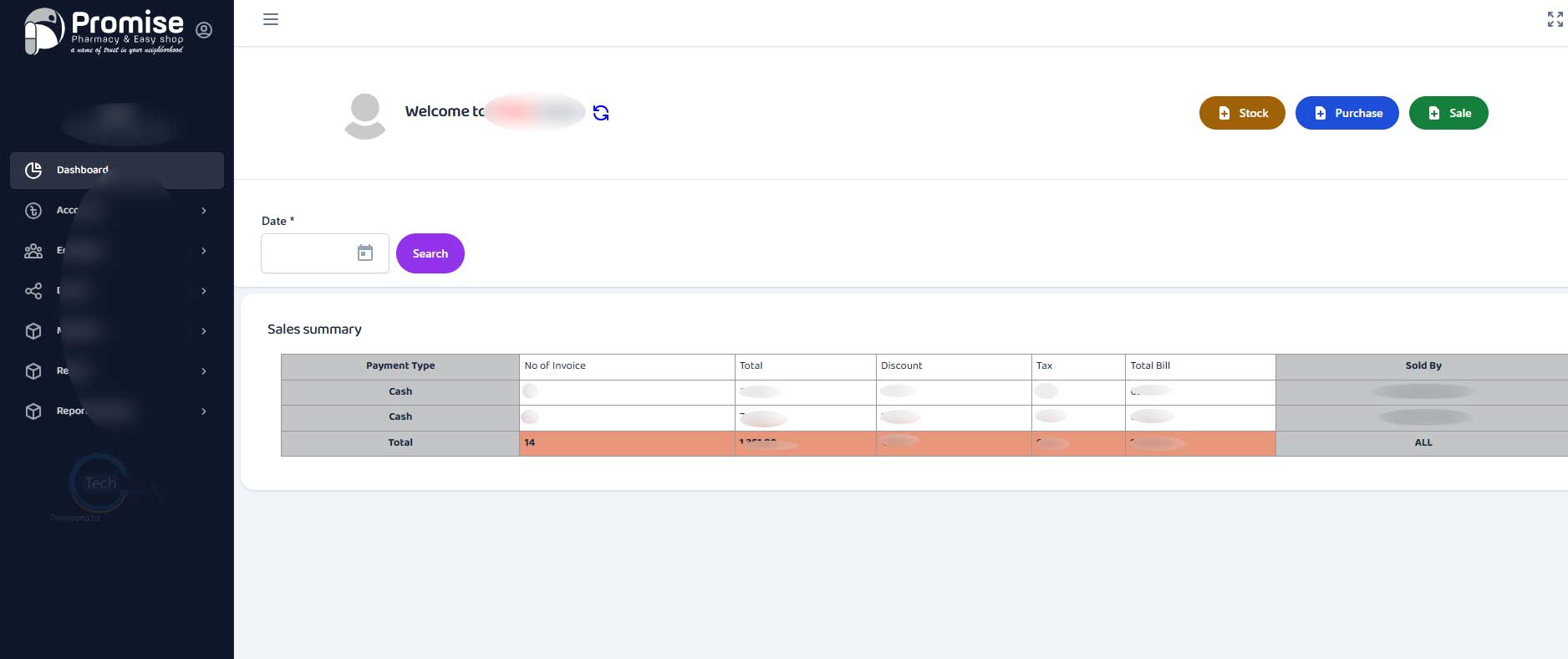Expand the Report menu chevron in the sidebar
Viewport: 1568px width, 659px height.
tap(204, 411)
